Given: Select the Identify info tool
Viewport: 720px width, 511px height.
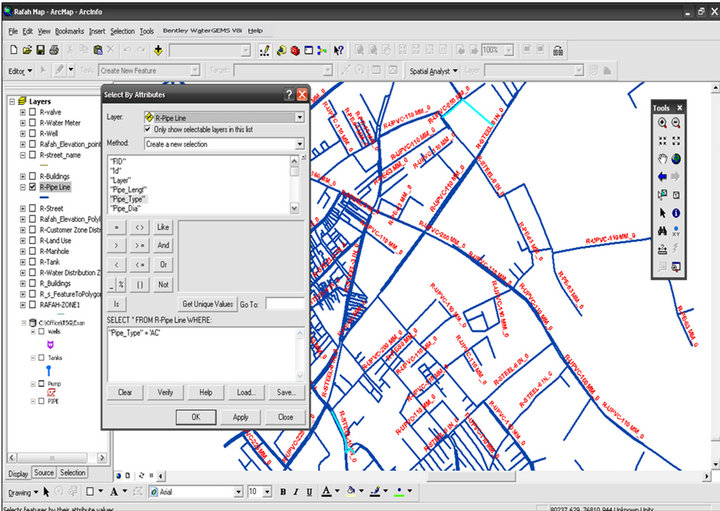Looking at the screenshot, I should pos(676,213).
